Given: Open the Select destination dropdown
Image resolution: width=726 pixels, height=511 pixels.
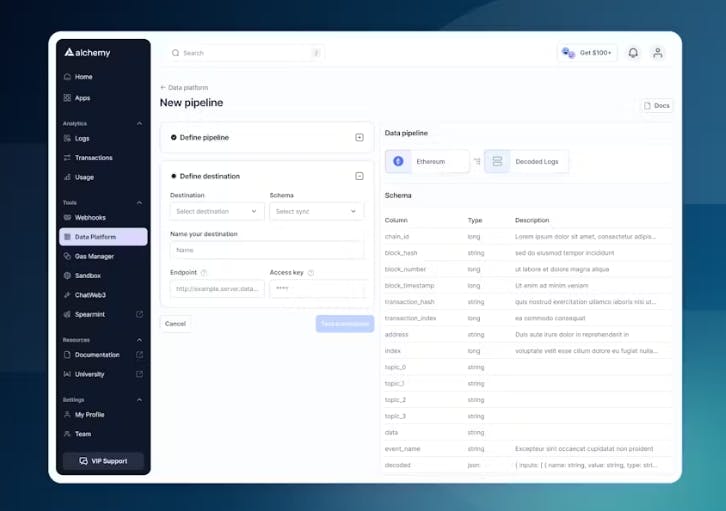Looking at the screenshot, I should pos(217,212).
